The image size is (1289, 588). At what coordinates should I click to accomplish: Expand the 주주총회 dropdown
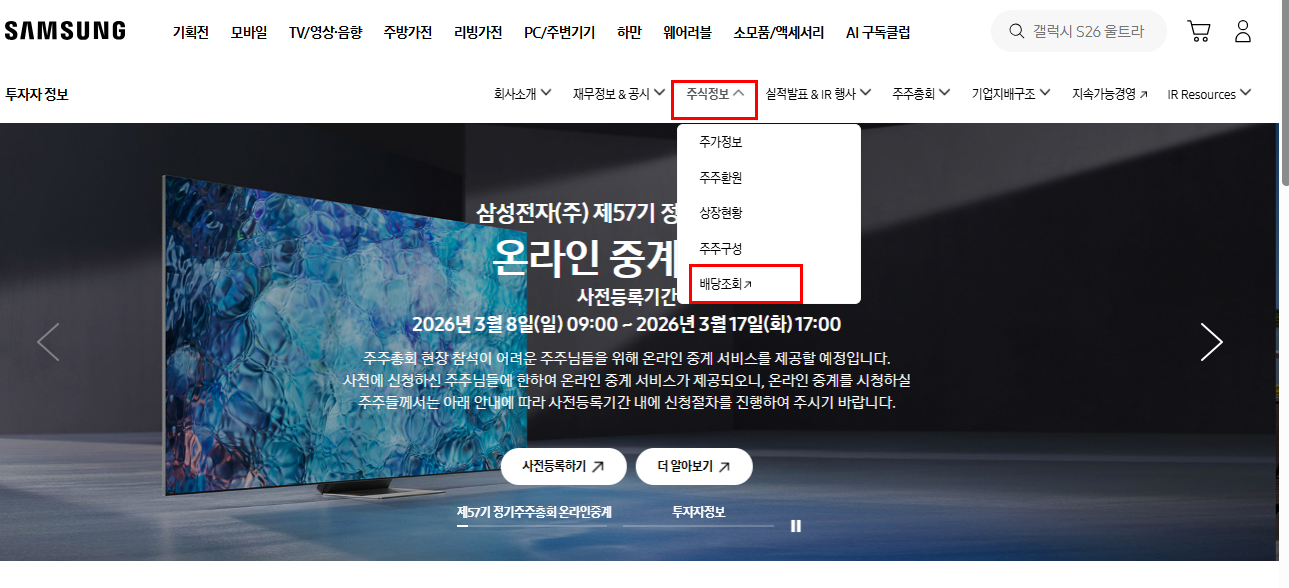click(x=919, y=92)
